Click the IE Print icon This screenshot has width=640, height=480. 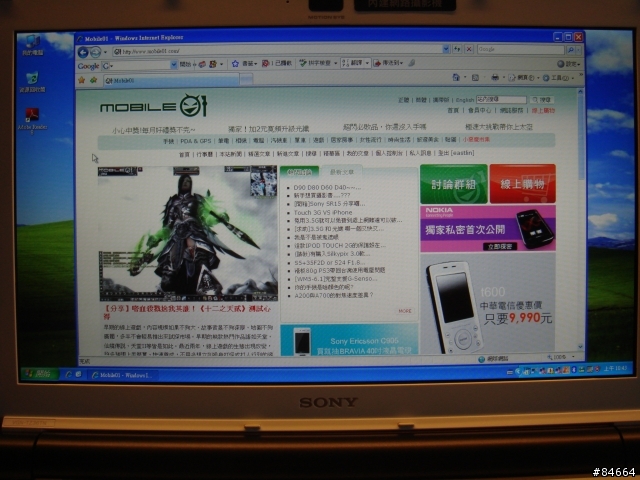495,77
